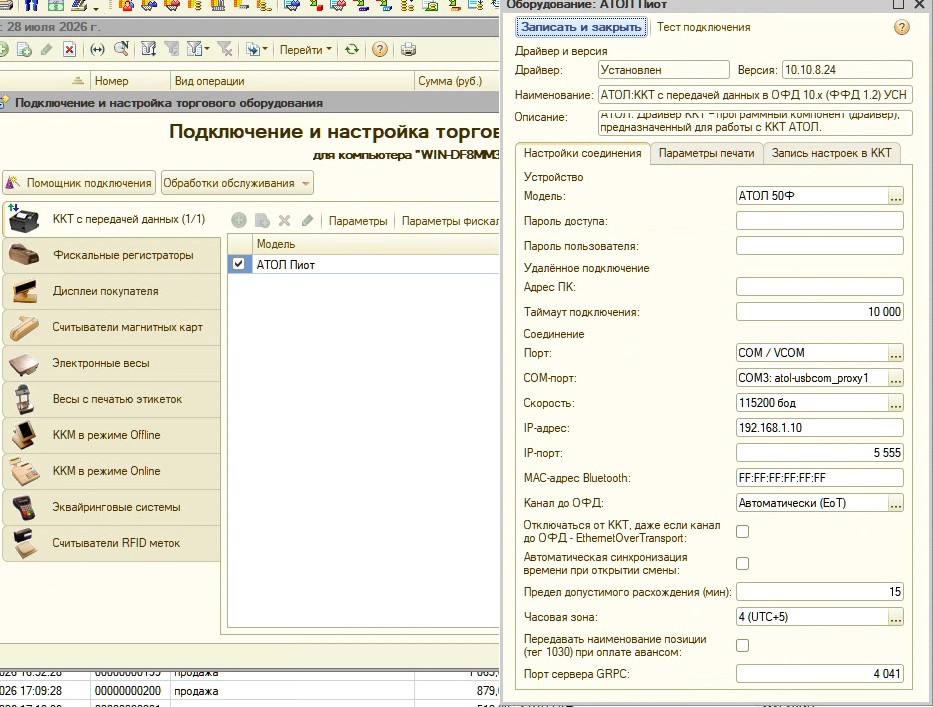
Task: Click the delete mark red X icon
Action: pos(69,50)
